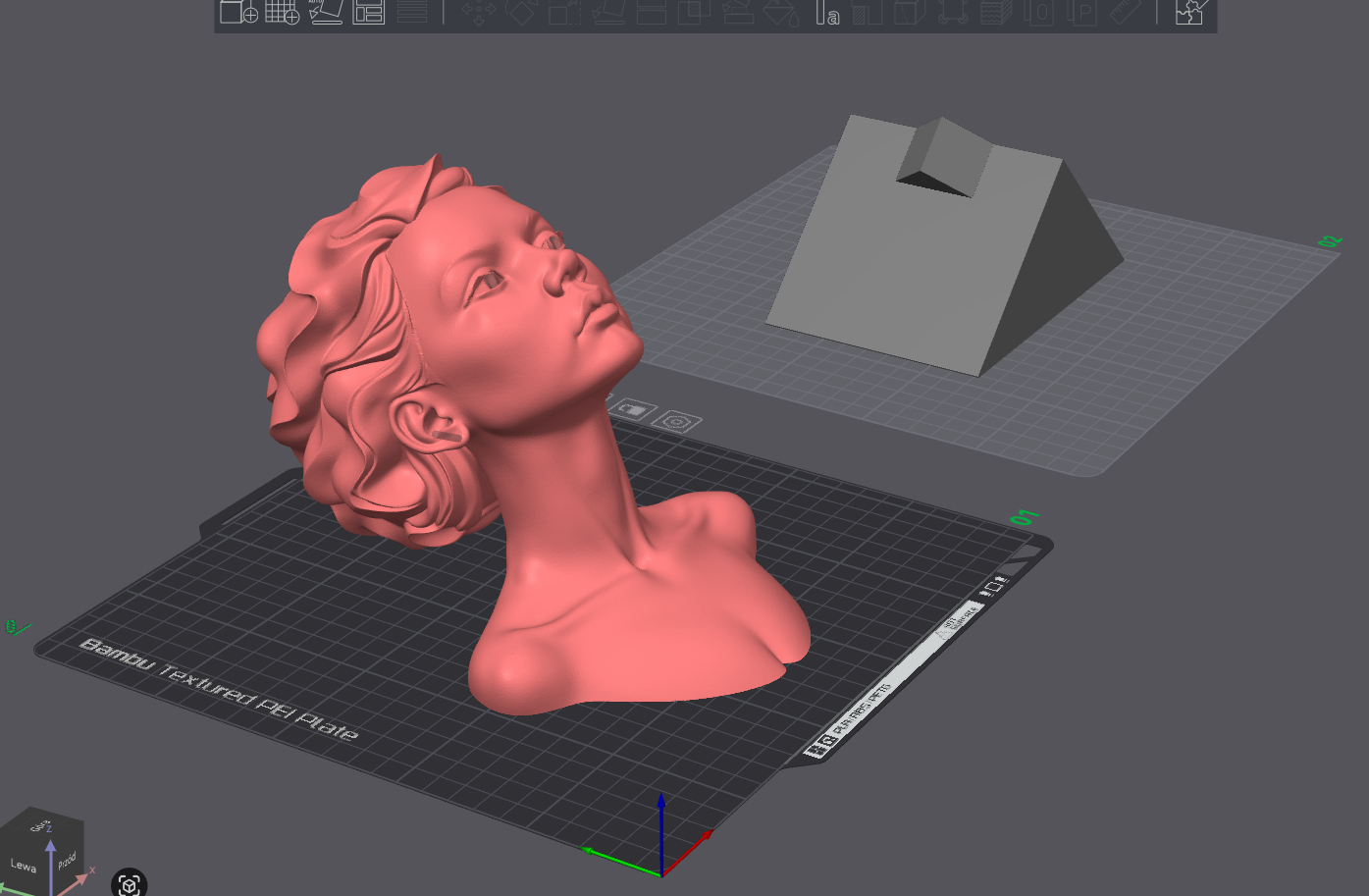The height and width of the screenshot is (896, 1369).
Task: Click the Góra top face of view cube
Action: (42, 826)
